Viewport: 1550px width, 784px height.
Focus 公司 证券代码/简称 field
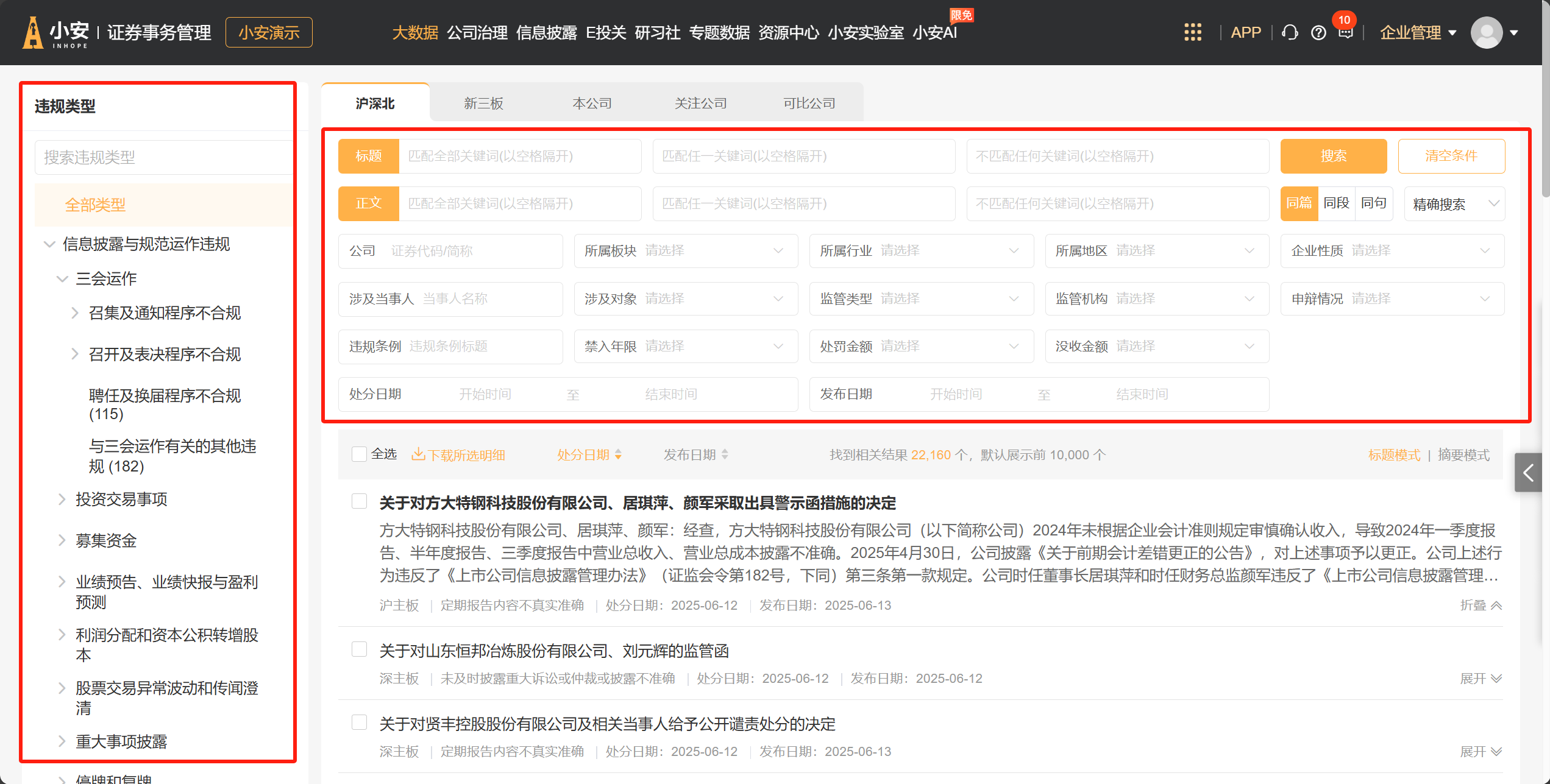click(450, 251)
